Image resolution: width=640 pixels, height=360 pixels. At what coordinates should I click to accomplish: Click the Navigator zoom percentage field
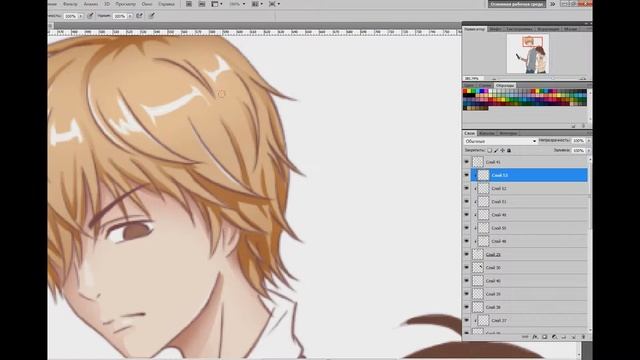click(x=472, y=78)
